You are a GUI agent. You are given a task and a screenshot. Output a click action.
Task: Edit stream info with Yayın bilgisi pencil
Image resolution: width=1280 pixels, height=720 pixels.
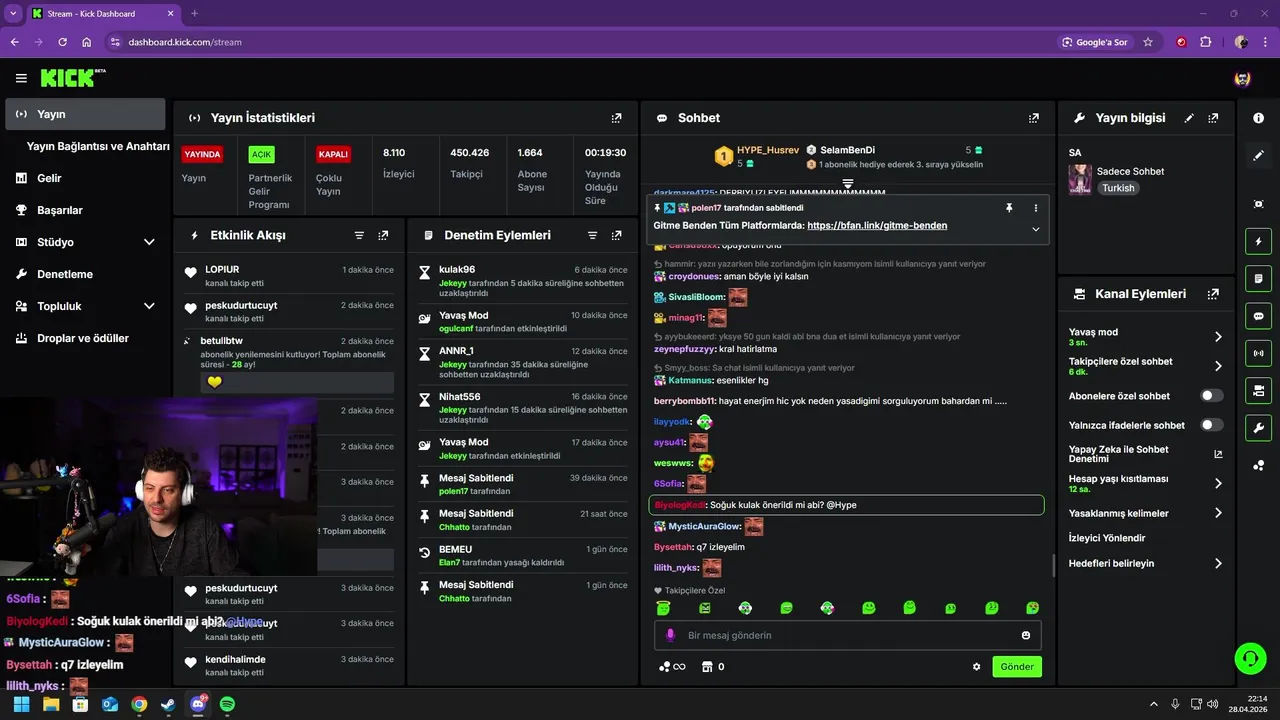pos(1189,118)
